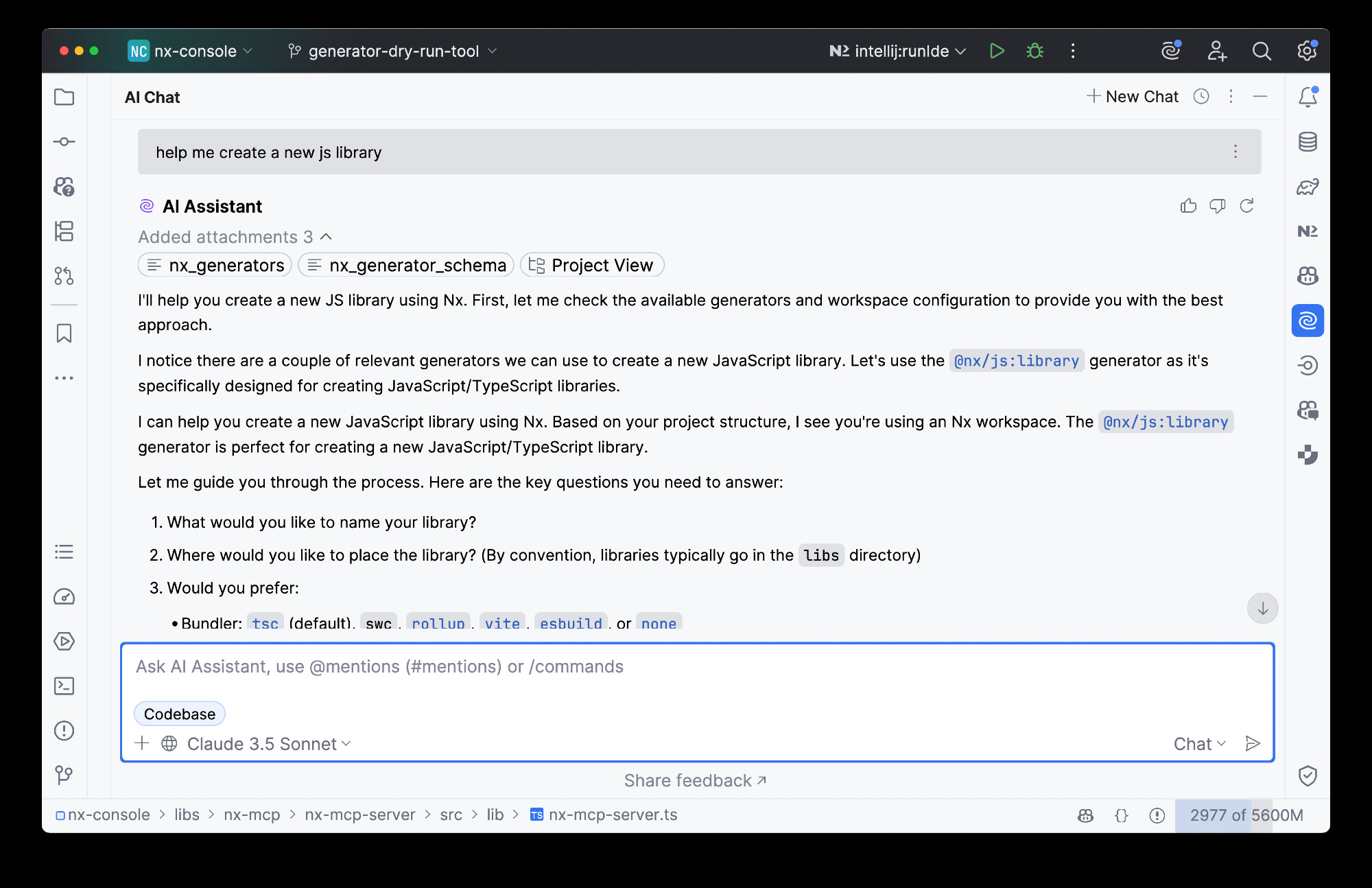Open Share feedback link
Image resolution: width=1372 pixels, height=888 pixels.
tap(695, 780)
